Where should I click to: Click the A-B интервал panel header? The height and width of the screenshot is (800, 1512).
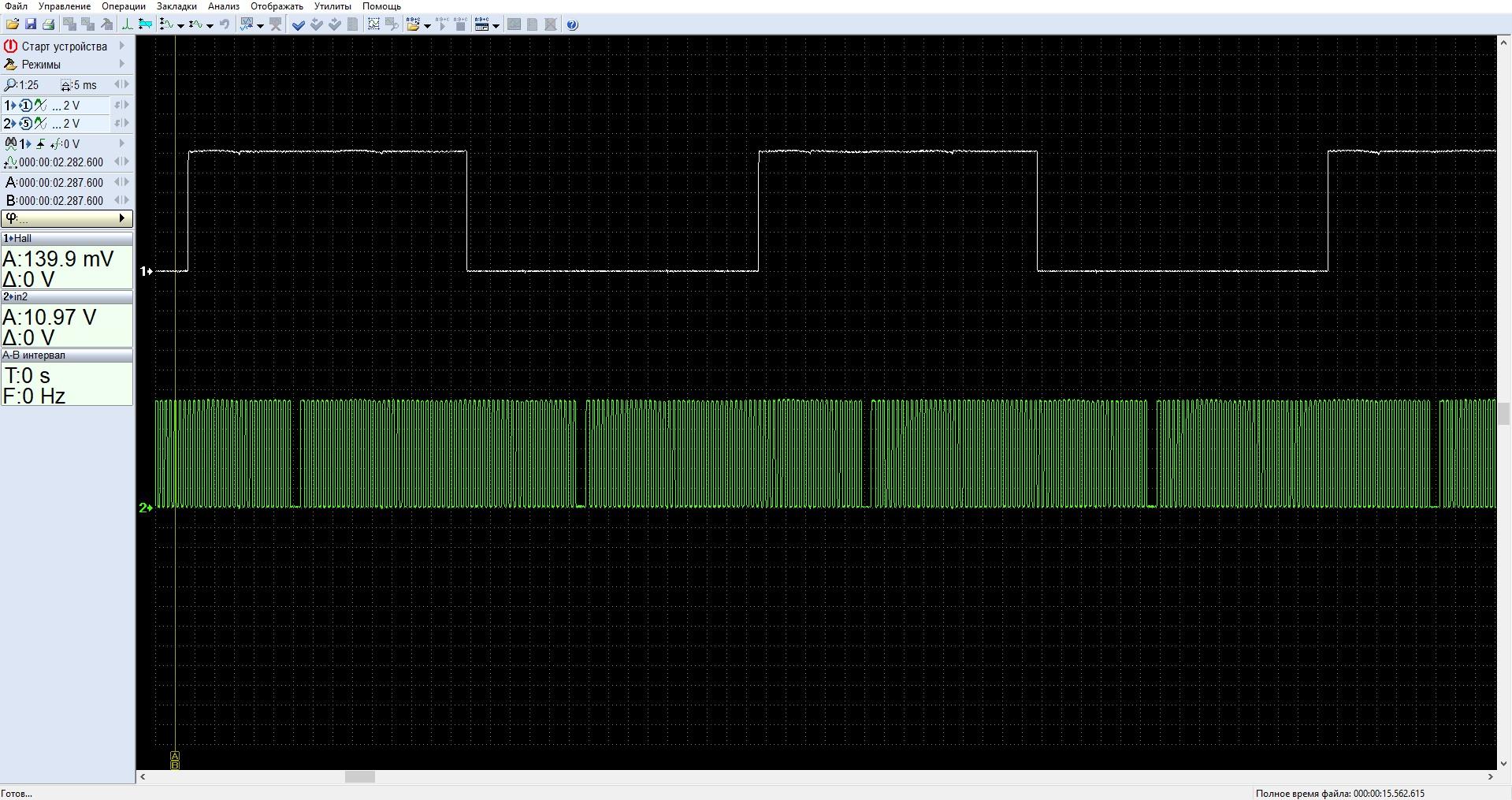(67, 355)
